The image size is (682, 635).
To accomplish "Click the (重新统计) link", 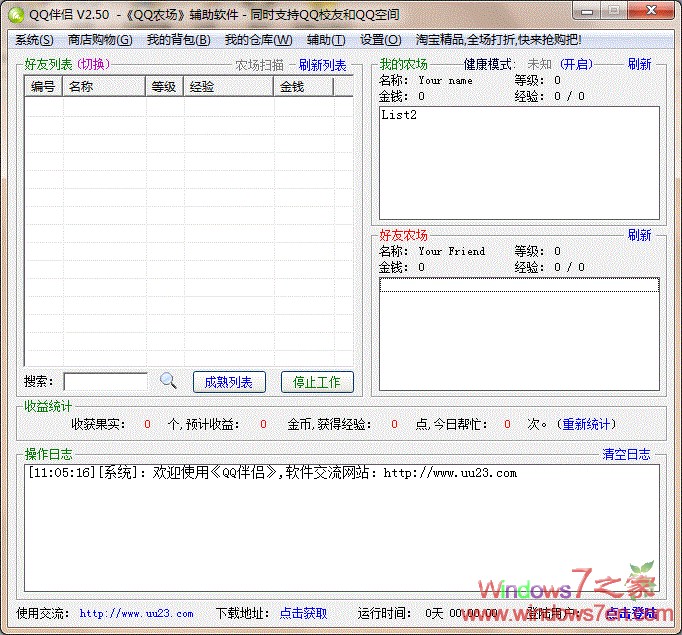I will (x=586, y=424).
